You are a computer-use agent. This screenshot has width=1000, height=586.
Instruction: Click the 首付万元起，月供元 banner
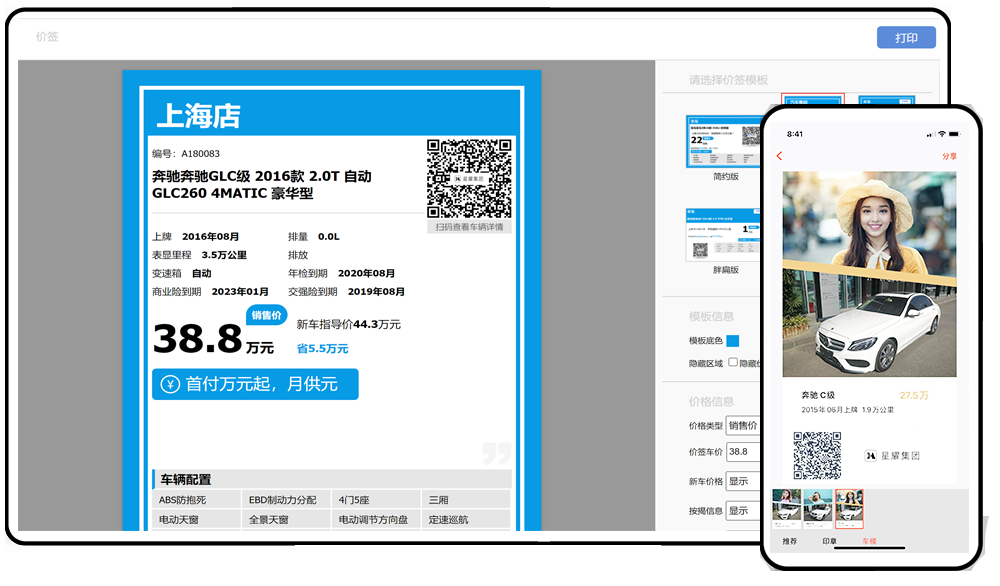click(255, 385)
